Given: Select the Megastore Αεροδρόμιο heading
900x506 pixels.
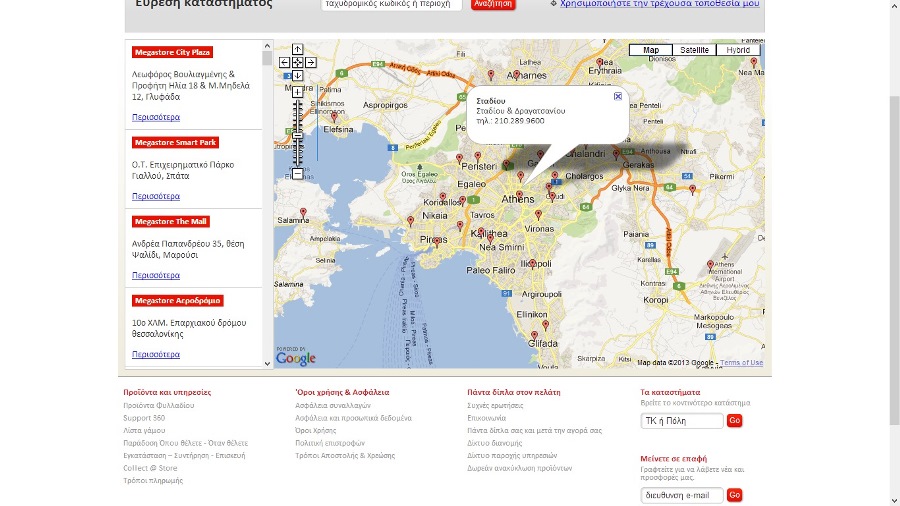Looking at the screenshot, I should coord(177,301).
